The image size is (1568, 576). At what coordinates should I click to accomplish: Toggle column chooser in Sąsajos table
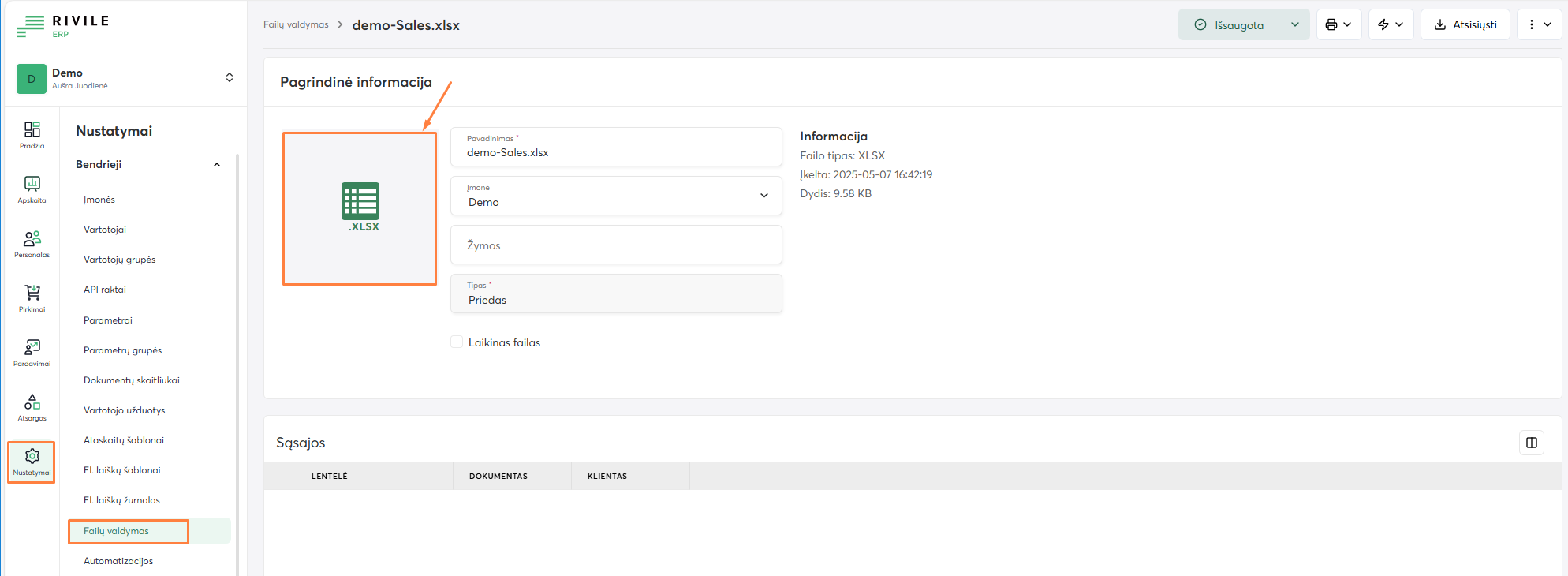(1531, 443)
